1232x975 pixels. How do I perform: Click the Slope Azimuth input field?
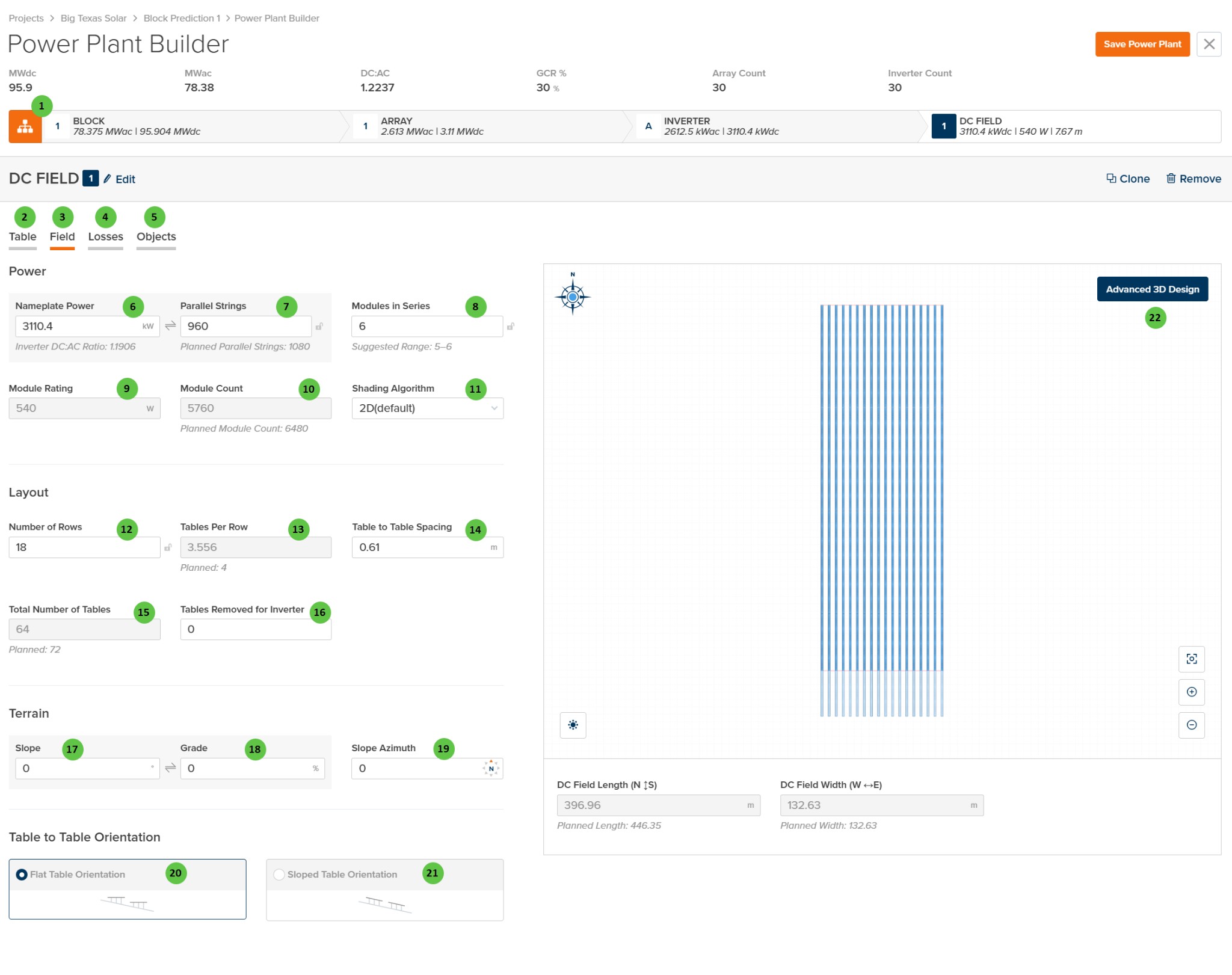427,768
